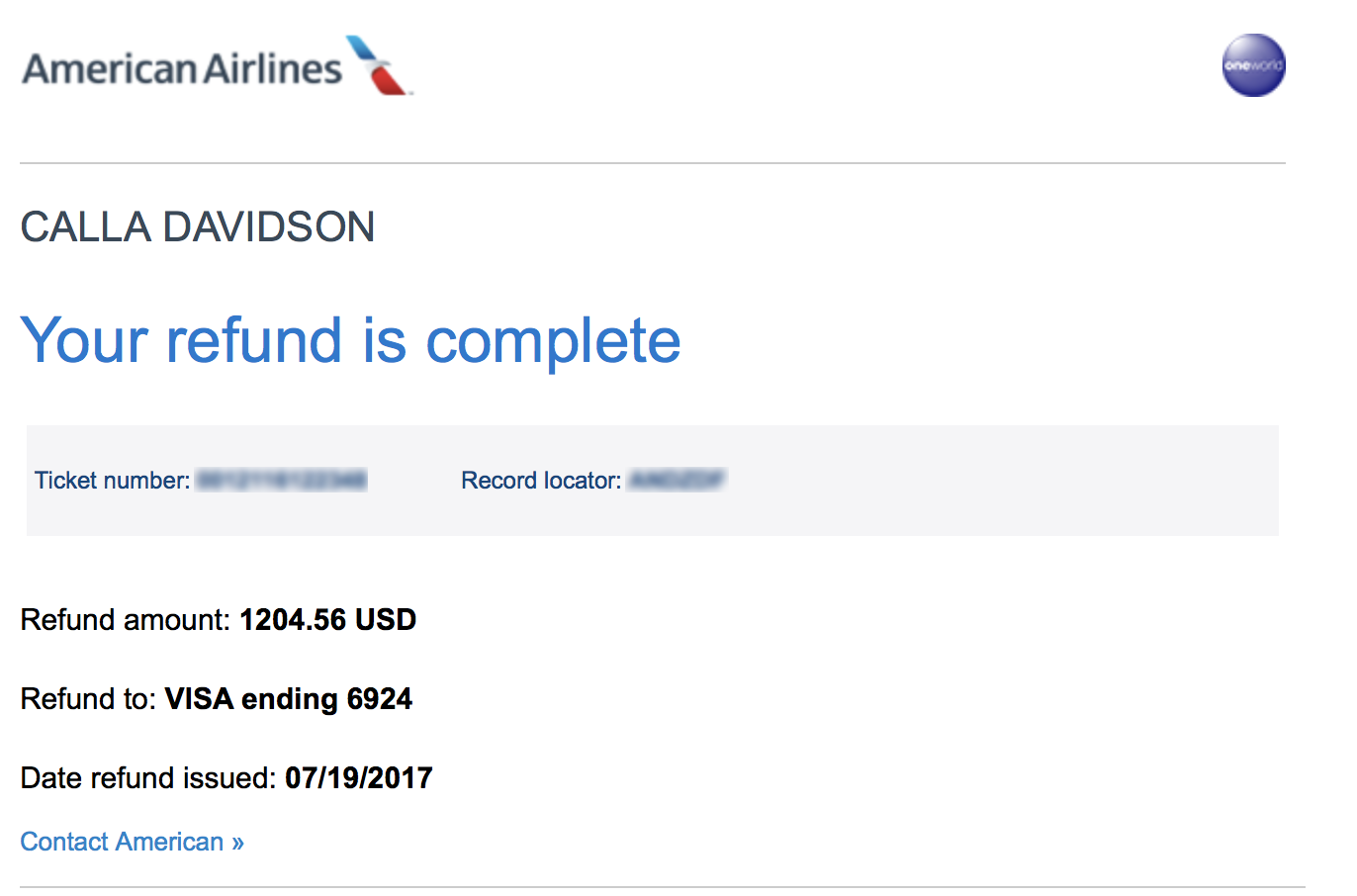Select the 1204.56 USD refund value
This screenshot has width=1357, height=896.
(327, 620)
